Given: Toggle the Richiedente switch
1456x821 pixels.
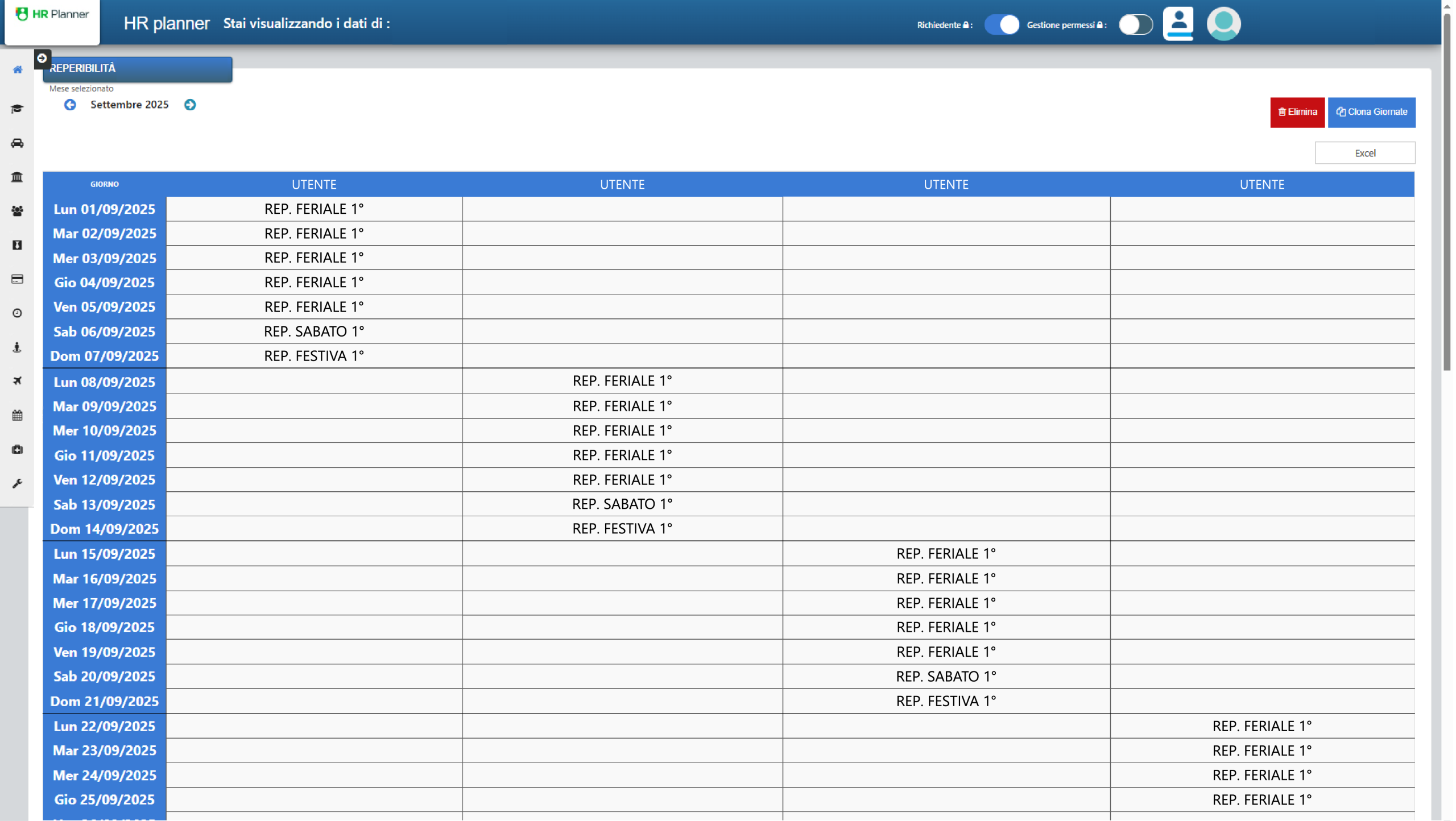Looking at the screenshot, I should pyautogui.click(x=1002, y=24).
